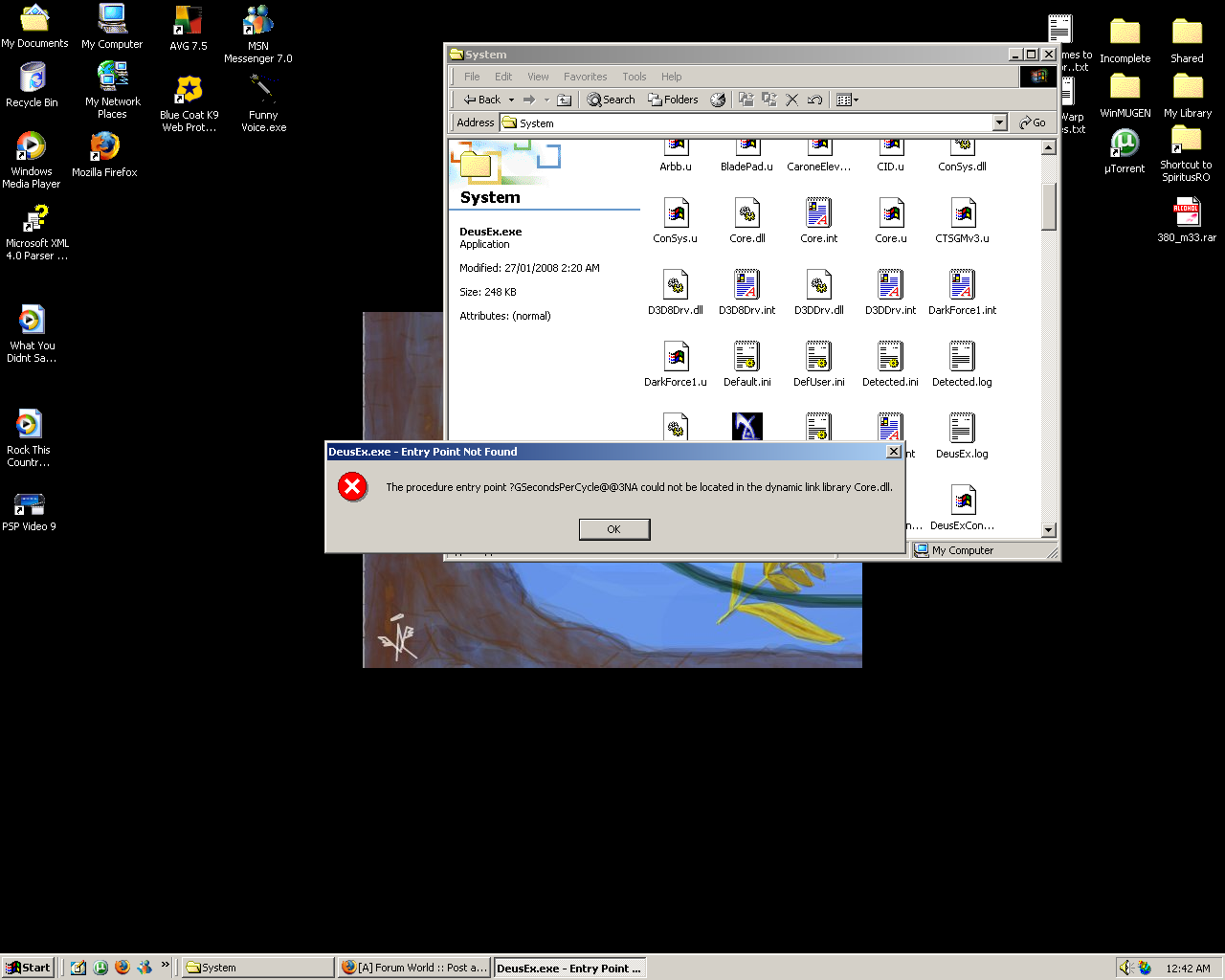Expand the Address bar dropdown
The height and width of the screenshot is (980, 1225).
pos(1000,122)
